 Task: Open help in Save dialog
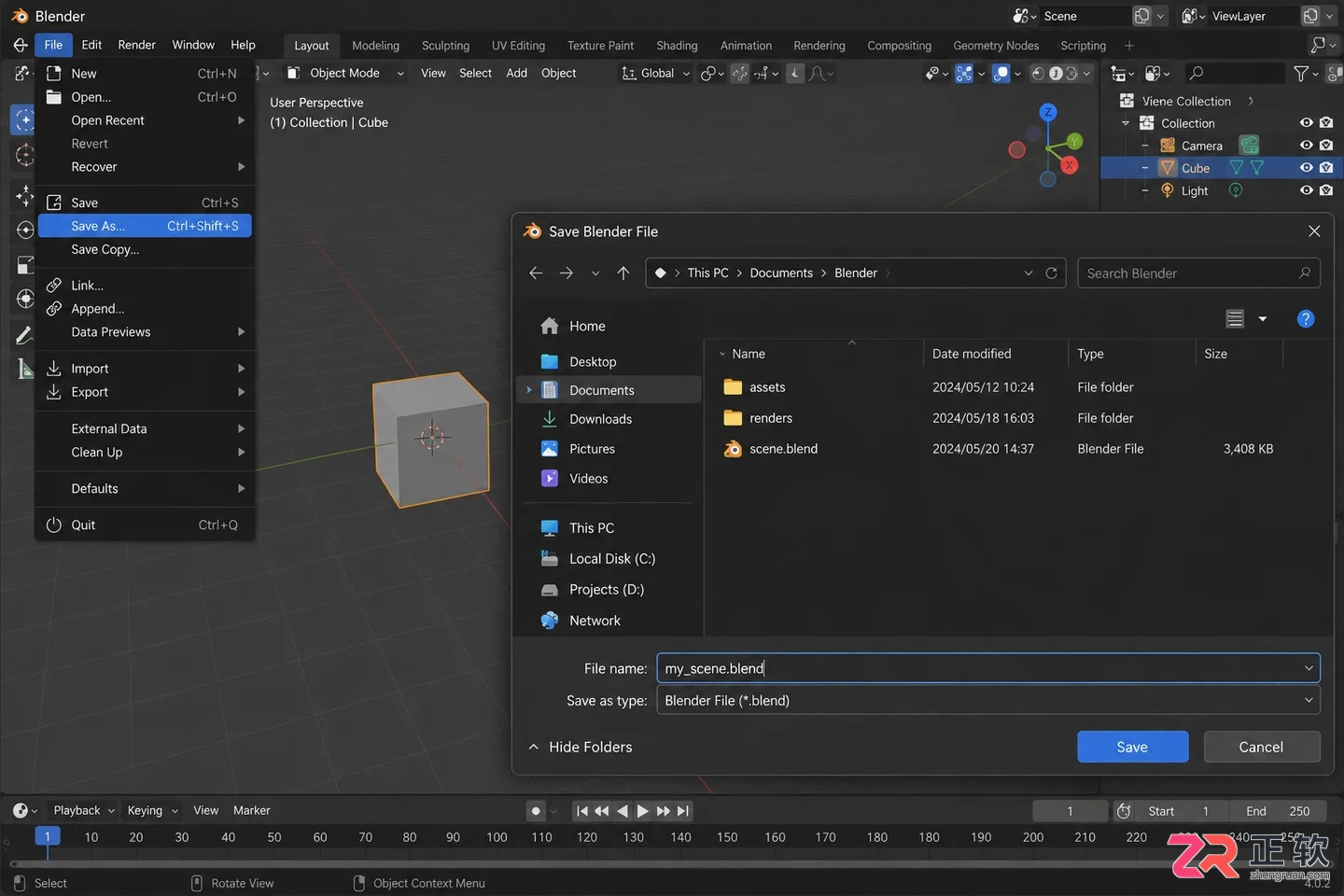[x=1306, y=319]
